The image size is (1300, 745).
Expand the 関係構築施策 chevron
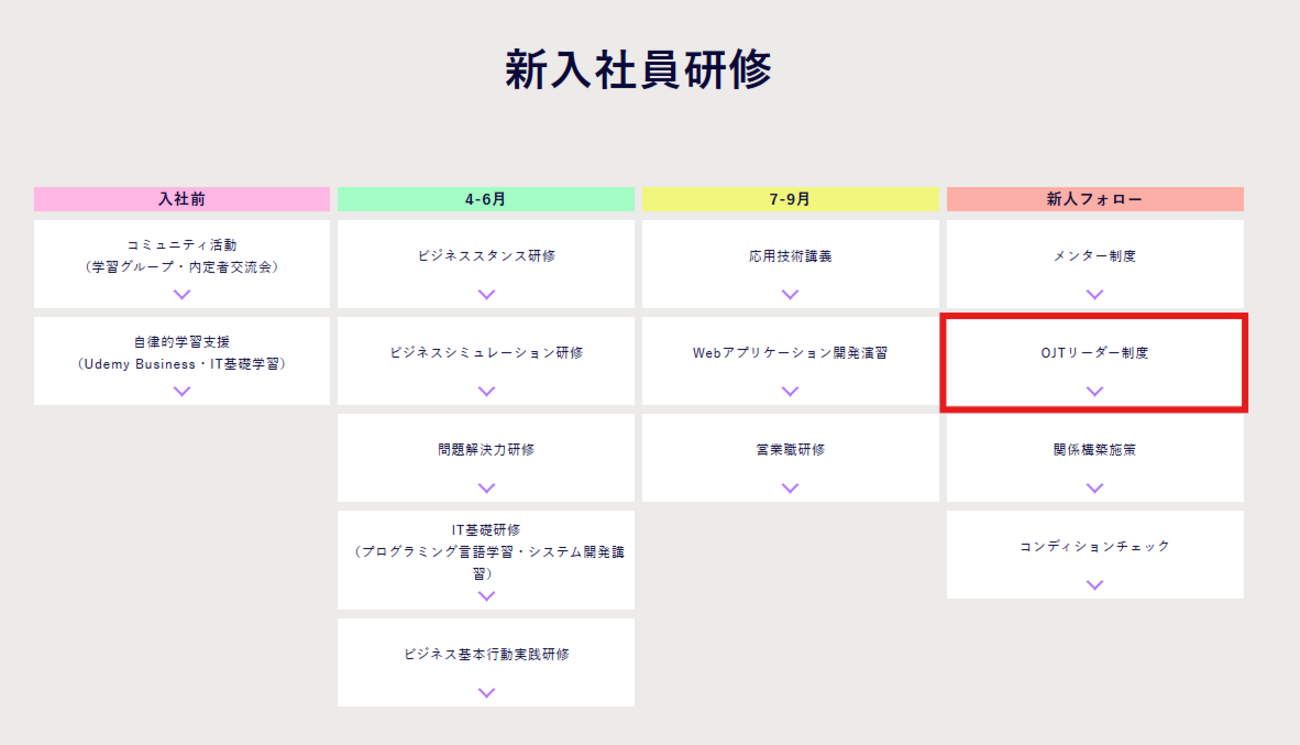pos(1094,488)
